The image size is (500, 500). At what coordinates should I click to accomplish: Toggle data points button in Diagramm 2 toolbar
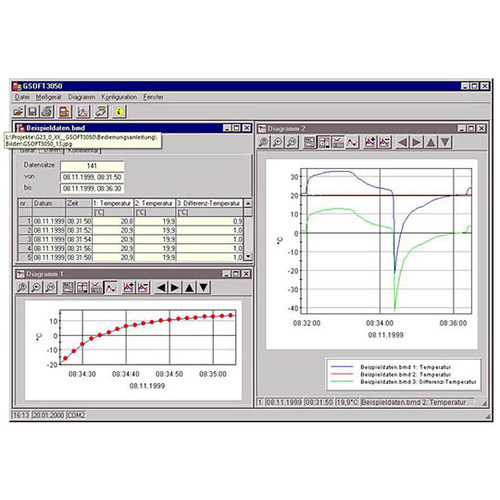tap(338, 142)
